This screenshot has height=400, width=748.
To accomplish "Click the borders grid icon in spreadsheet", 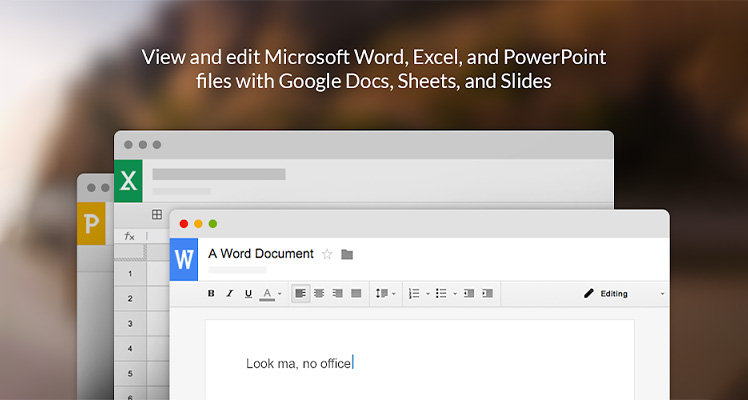I will tap(157, 215).
